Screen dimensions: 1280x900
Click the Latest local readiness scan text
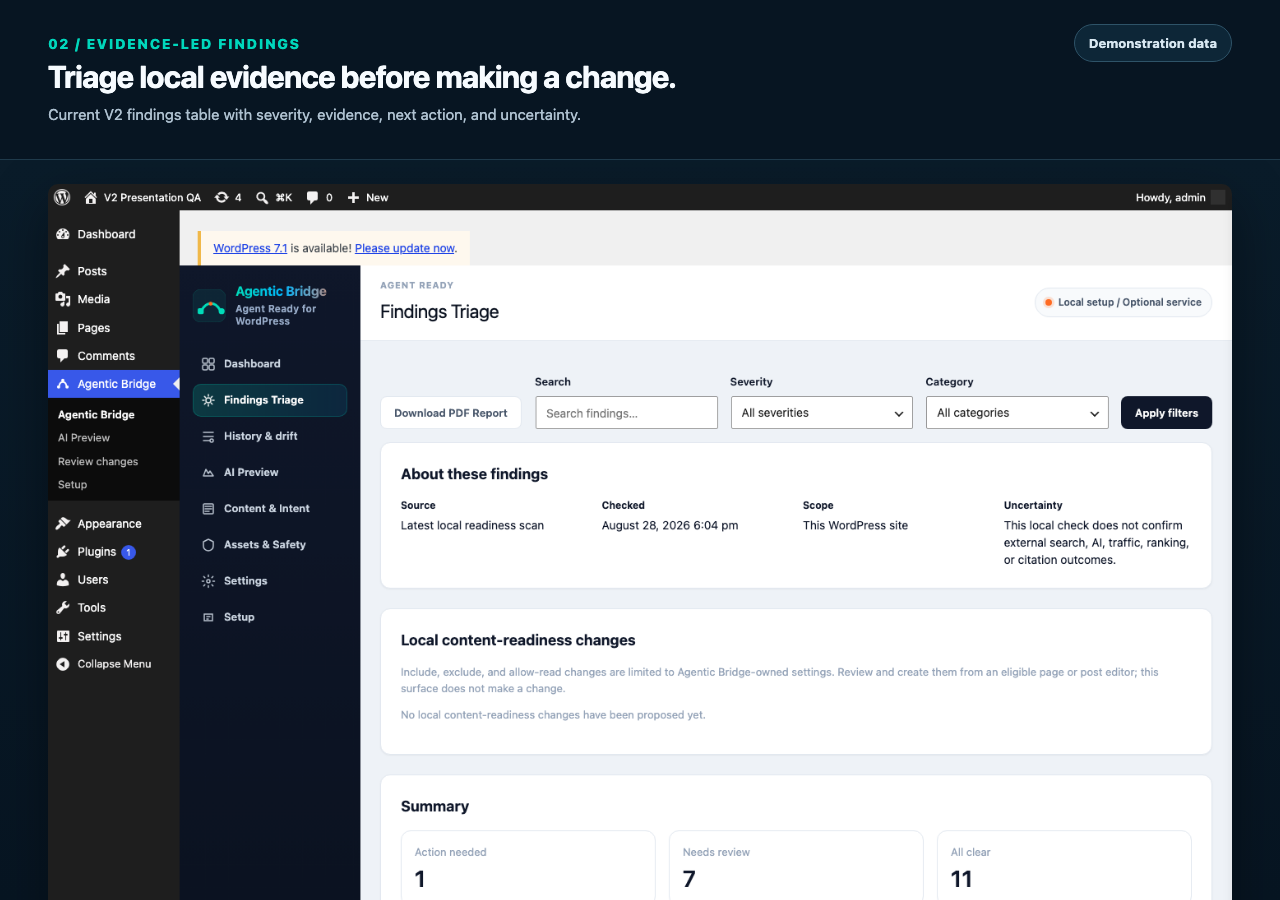point(472,525)
